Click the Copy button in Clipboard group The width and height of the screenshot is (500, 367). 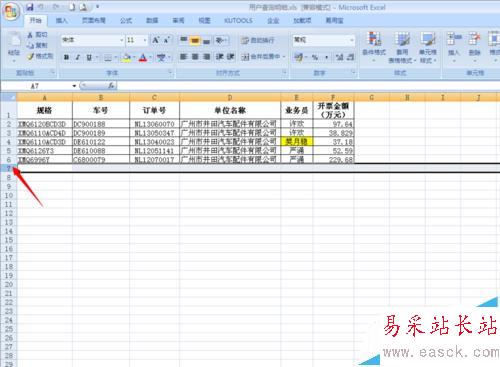point(38,45)
